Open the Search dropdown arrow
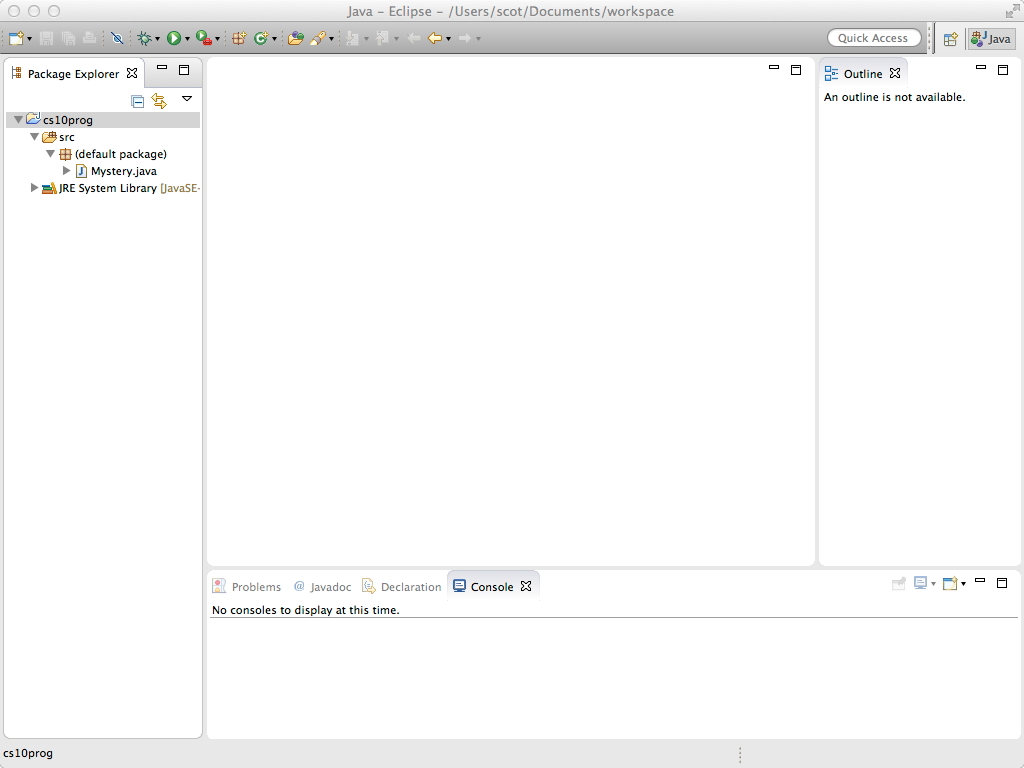This screenshot has height=768, width=1024. coord(332,39)
